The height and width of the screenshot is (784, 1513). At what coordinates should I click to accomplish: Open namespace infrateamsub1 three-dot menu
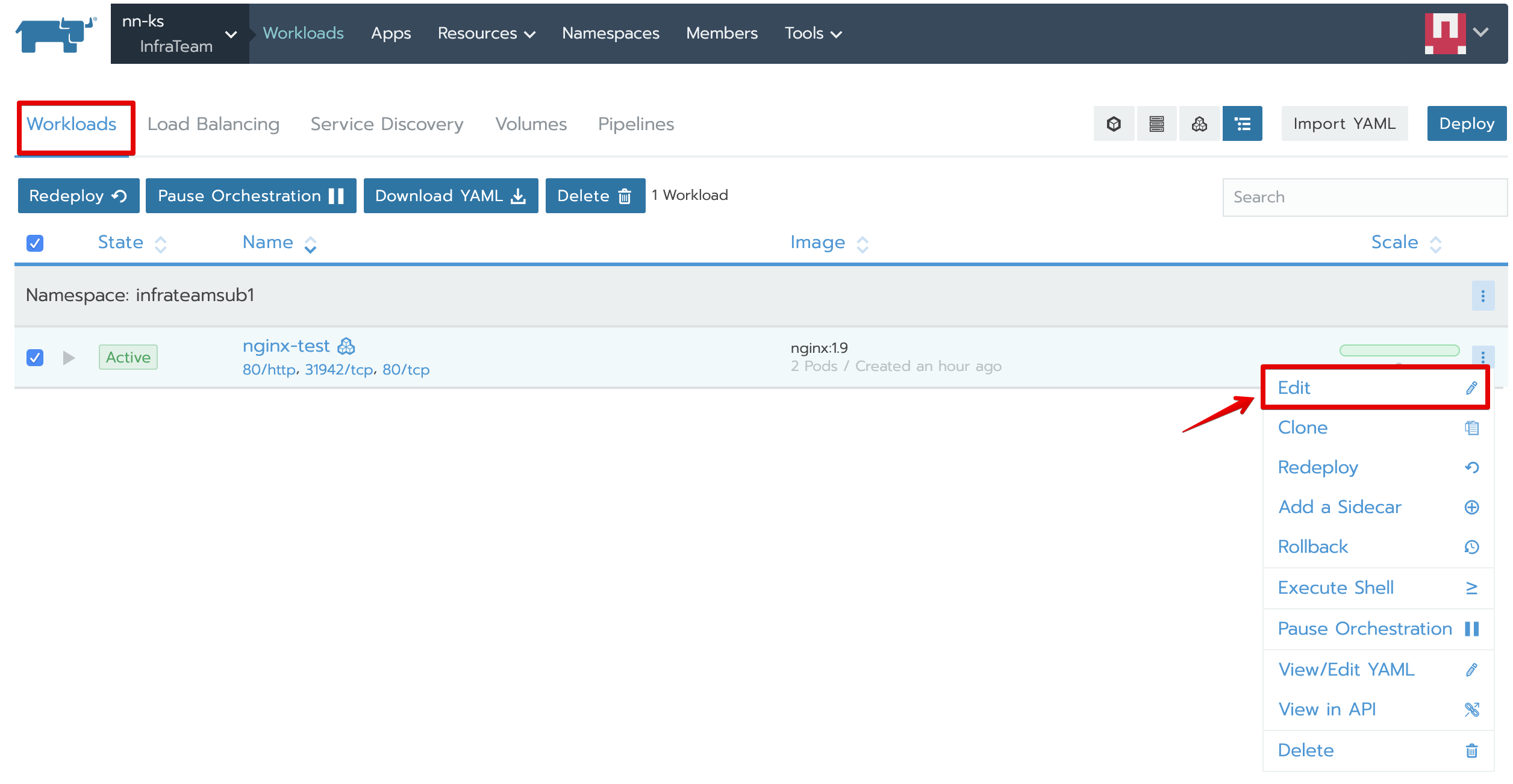1482,296
